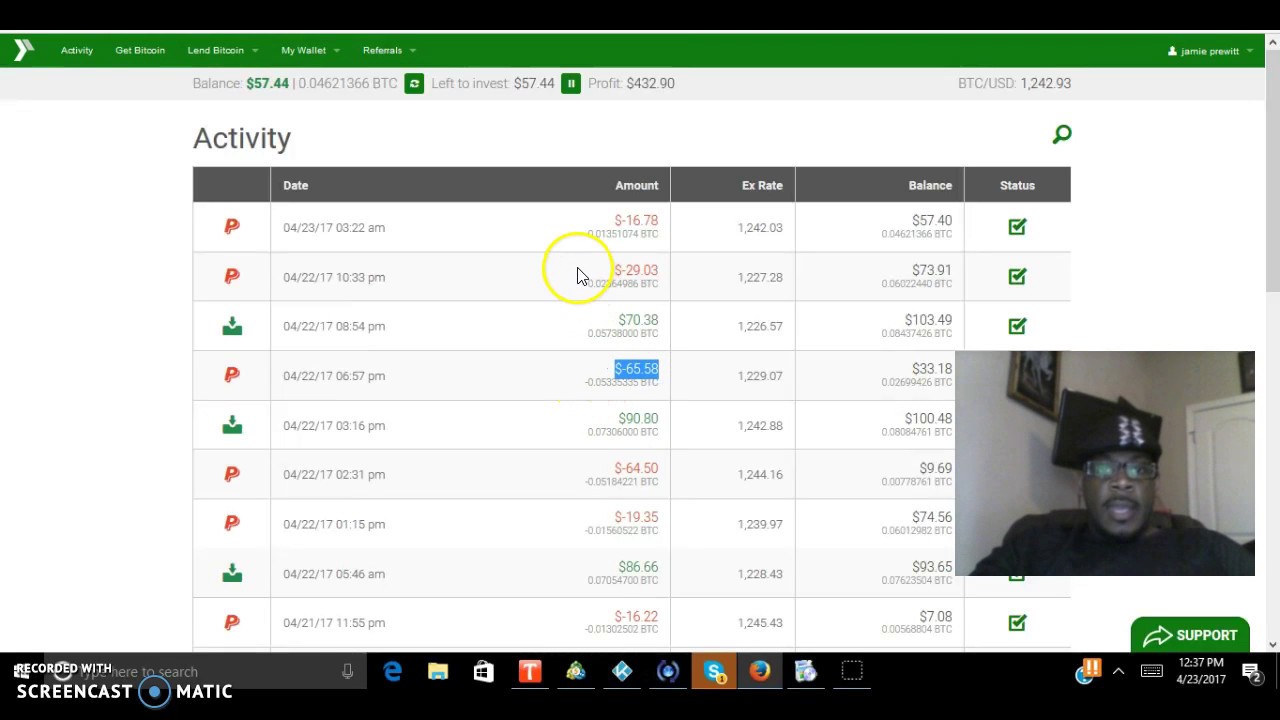The width and height of the screenshot is (1280, 720).
Task: Click the status checkmark for the $73.91 balance row
Action: coord(1017,276)
